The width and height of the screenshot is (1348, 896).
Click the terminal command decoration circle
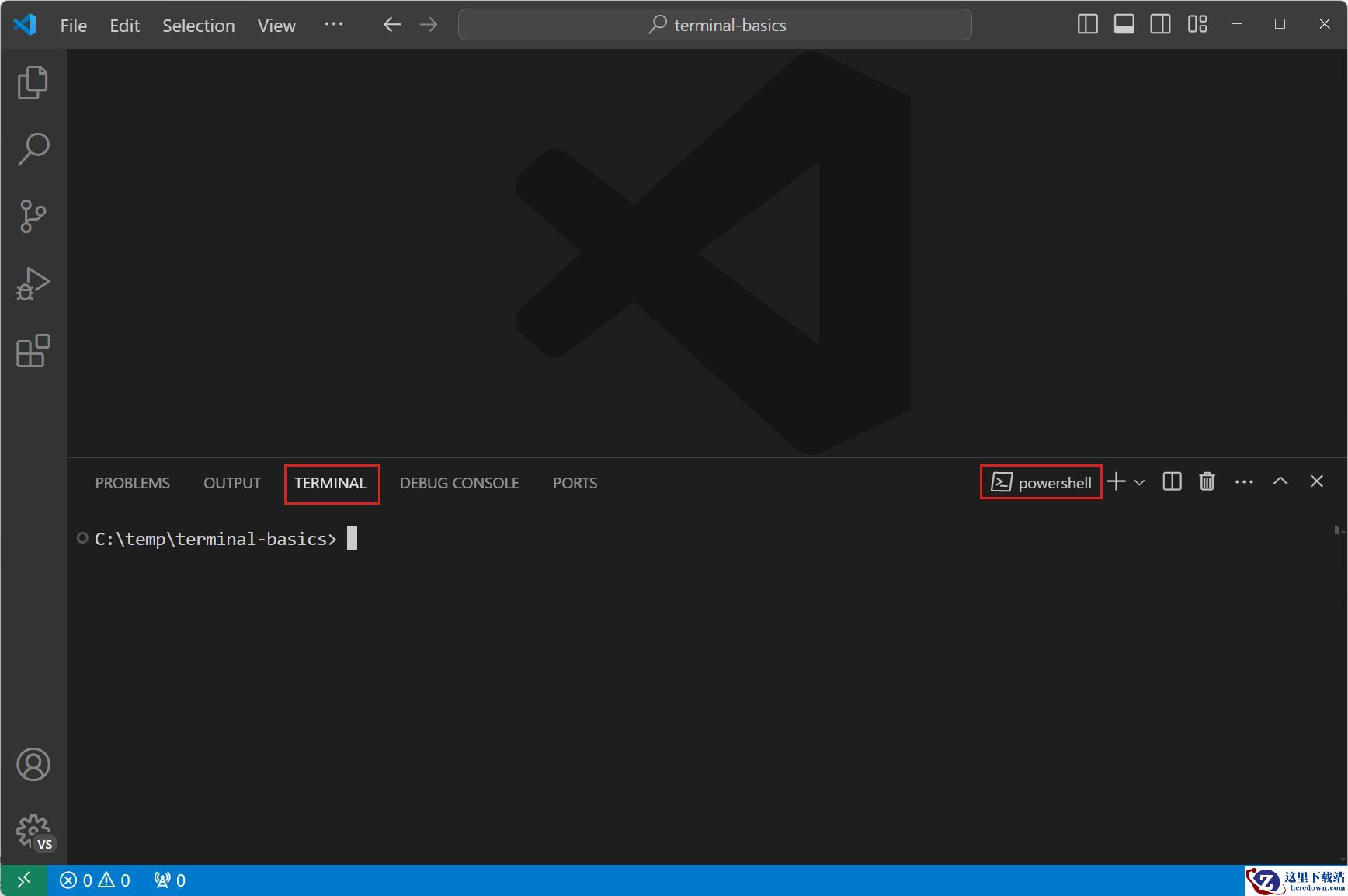pyautogui.click(x=82, y=538)
